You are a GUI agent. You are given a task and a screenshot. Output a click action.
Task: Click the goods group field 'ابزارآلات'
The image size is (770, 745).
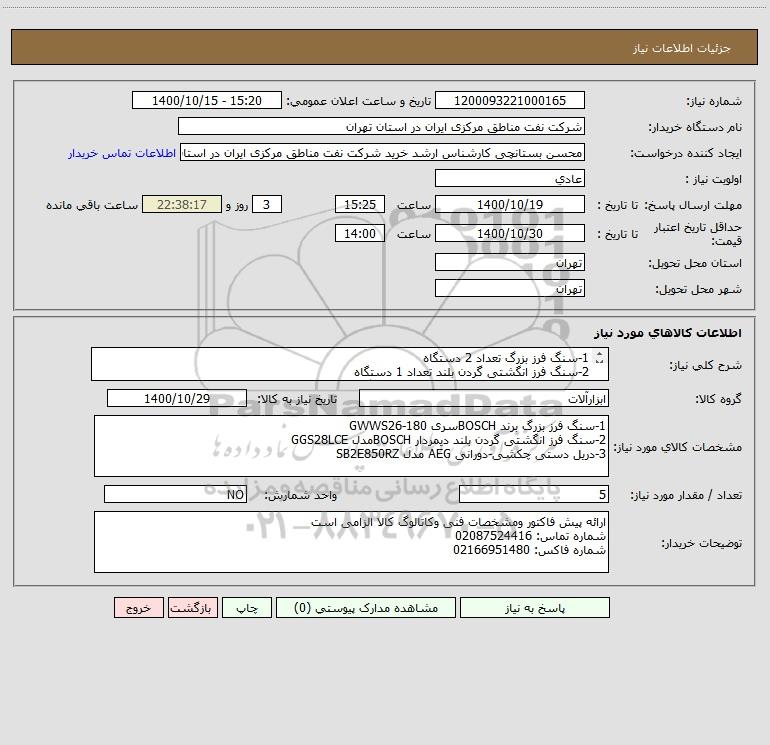pos(484,398)
